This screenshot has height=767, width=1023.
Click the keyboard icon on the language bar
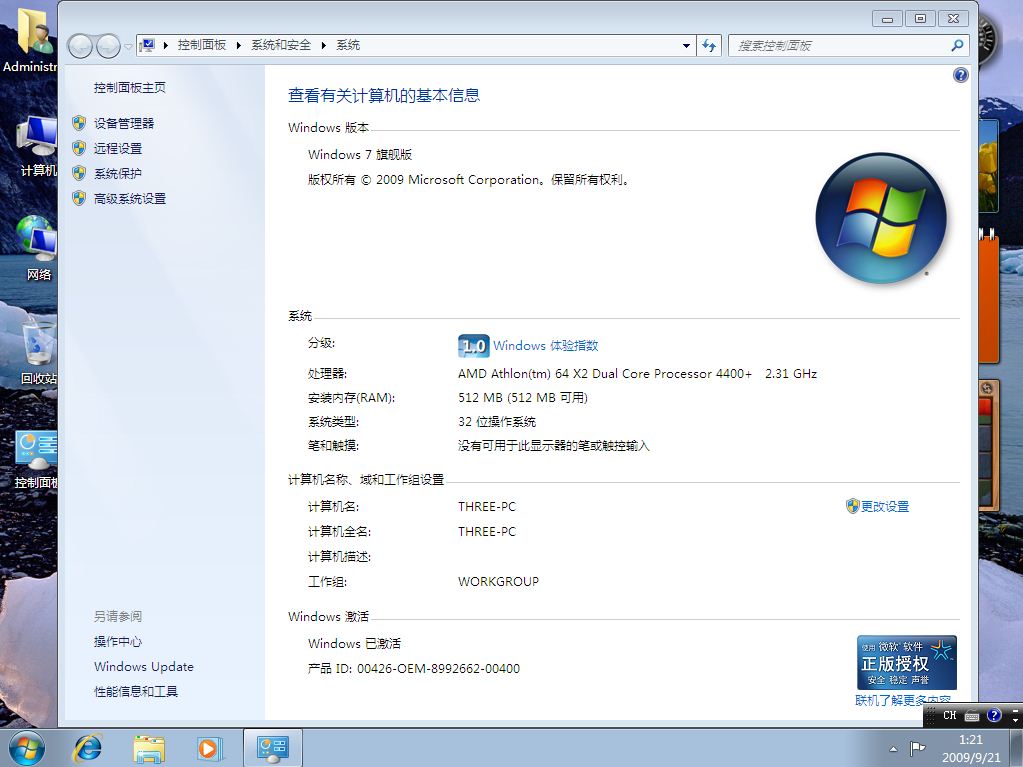coord(972,716)
